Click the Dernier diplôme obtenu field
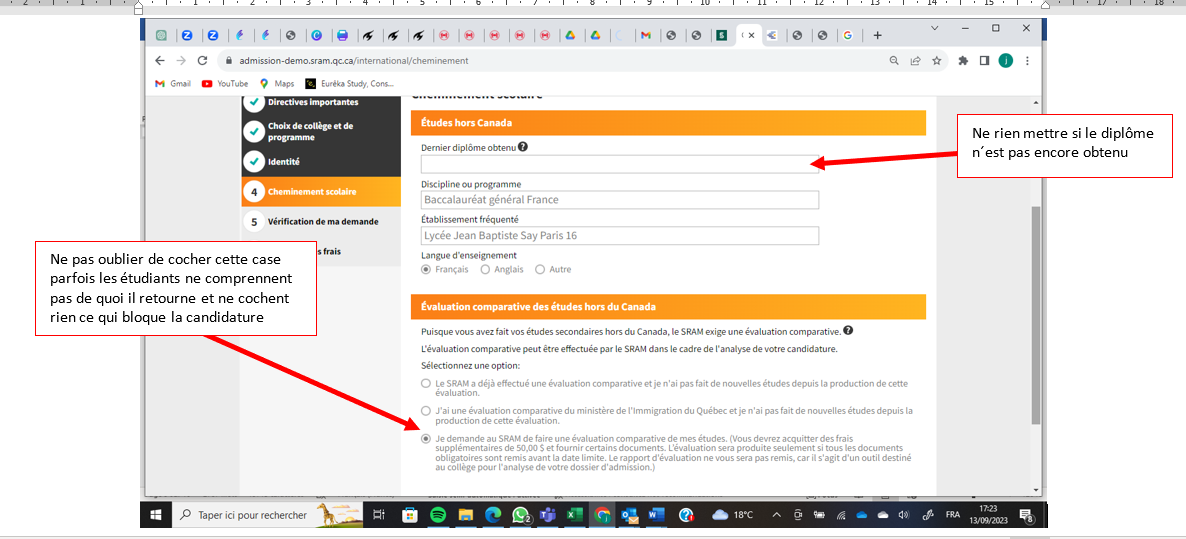The width and height of the screenshot is (1186, 539). pos(619,164)
